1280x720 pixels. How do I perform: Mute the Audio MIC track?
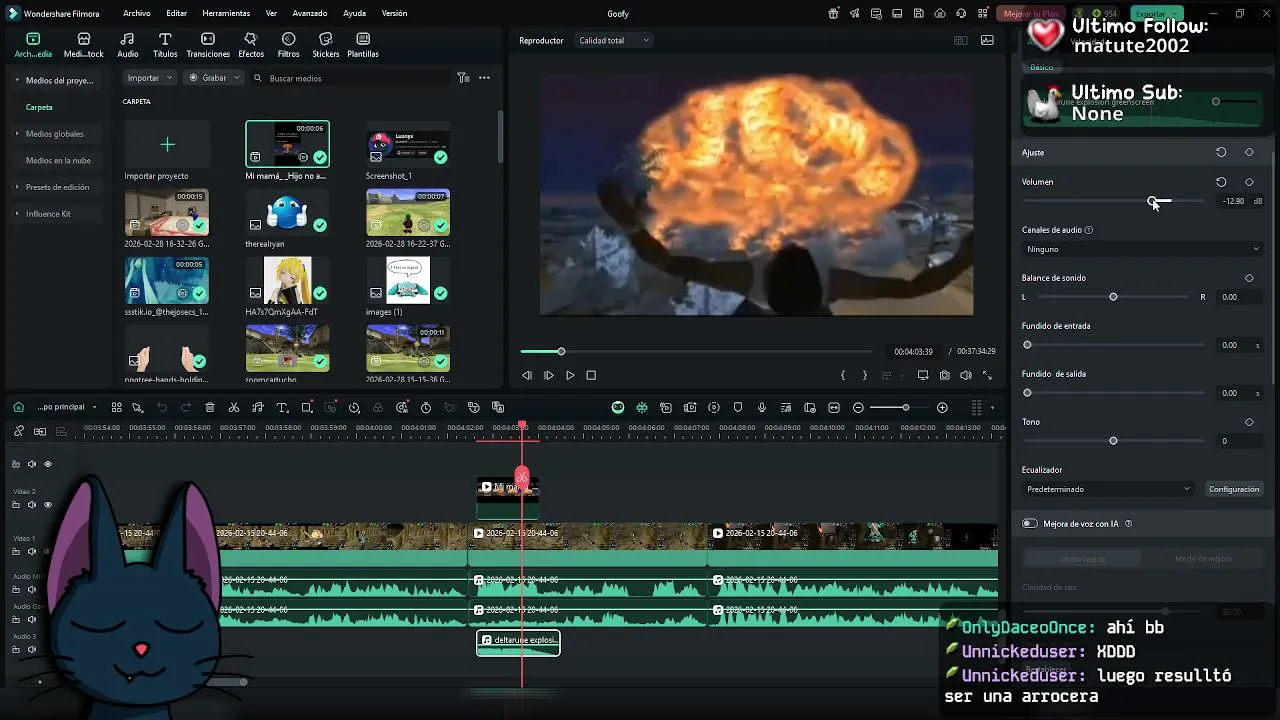(31, 590)
